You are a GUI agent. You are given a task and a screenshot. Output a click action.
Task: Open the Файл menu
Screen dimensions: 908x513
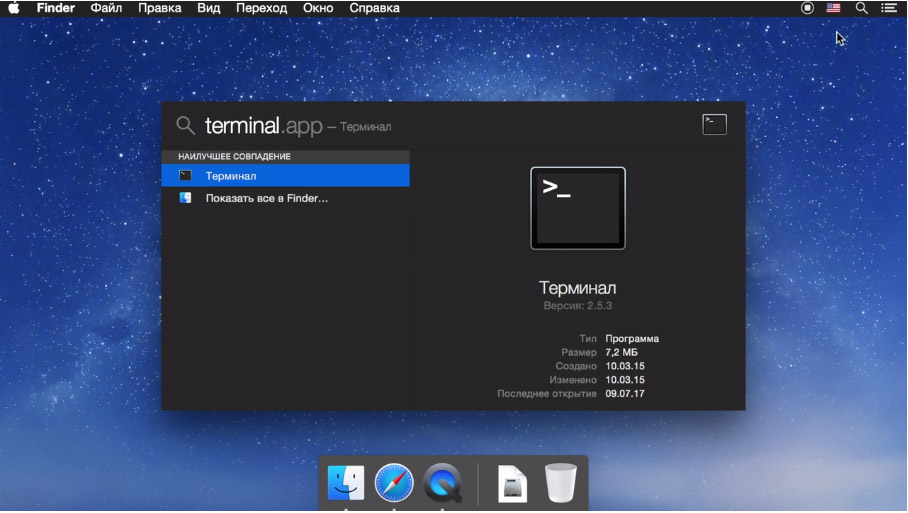coord(107,8)
